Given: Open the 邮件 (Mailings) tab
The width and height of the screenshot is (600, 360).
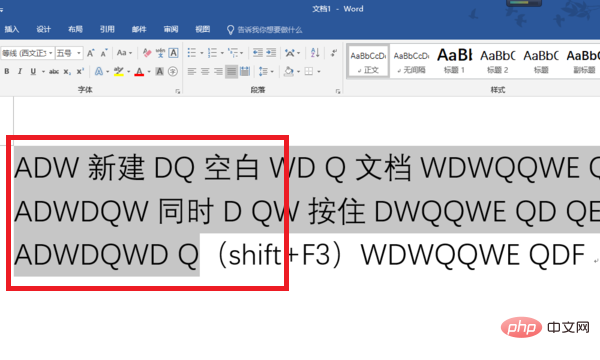Looking at the screenshot, I should (x=139, y=29).
